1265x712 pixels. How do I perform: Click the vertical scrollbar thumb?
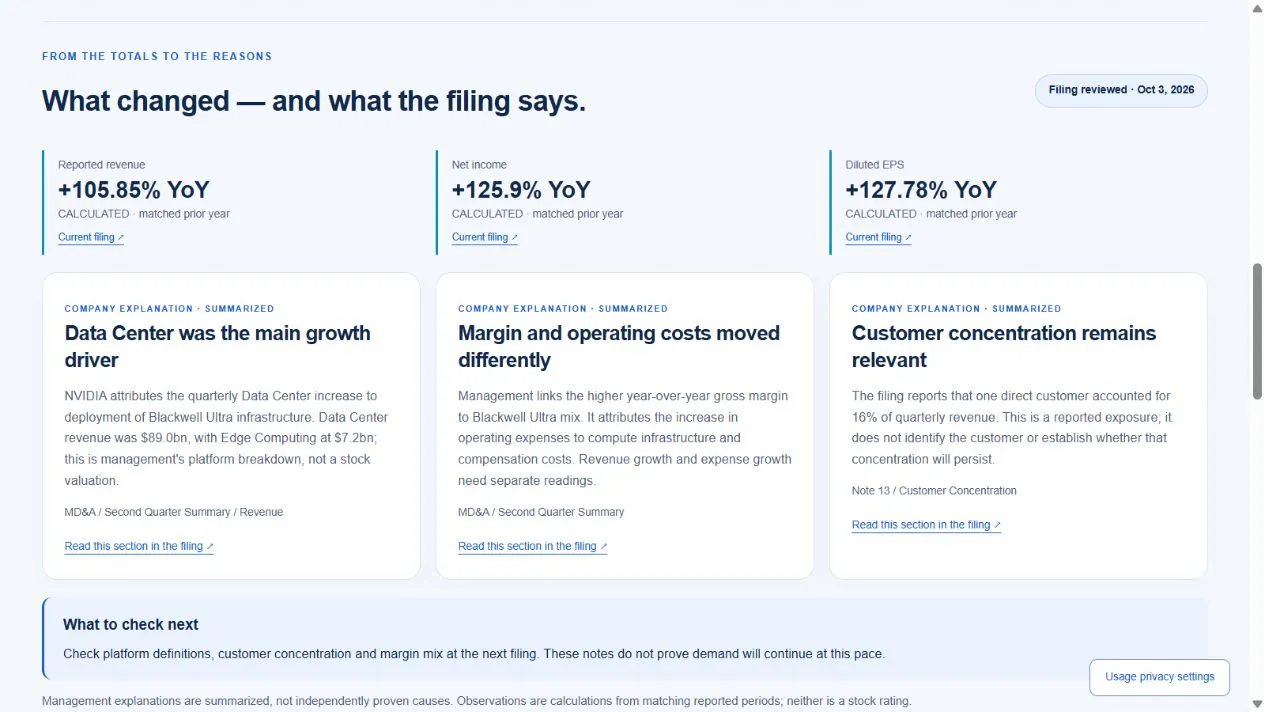1257,330
